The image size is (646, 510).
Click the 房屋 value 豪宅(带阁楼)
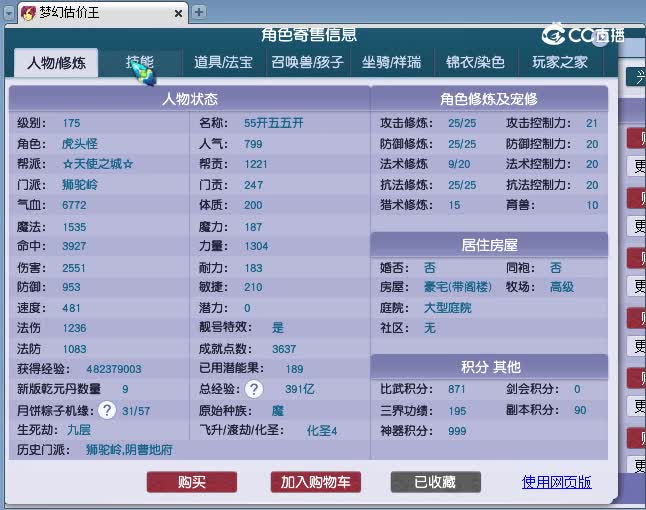click(x=458, y=287)
